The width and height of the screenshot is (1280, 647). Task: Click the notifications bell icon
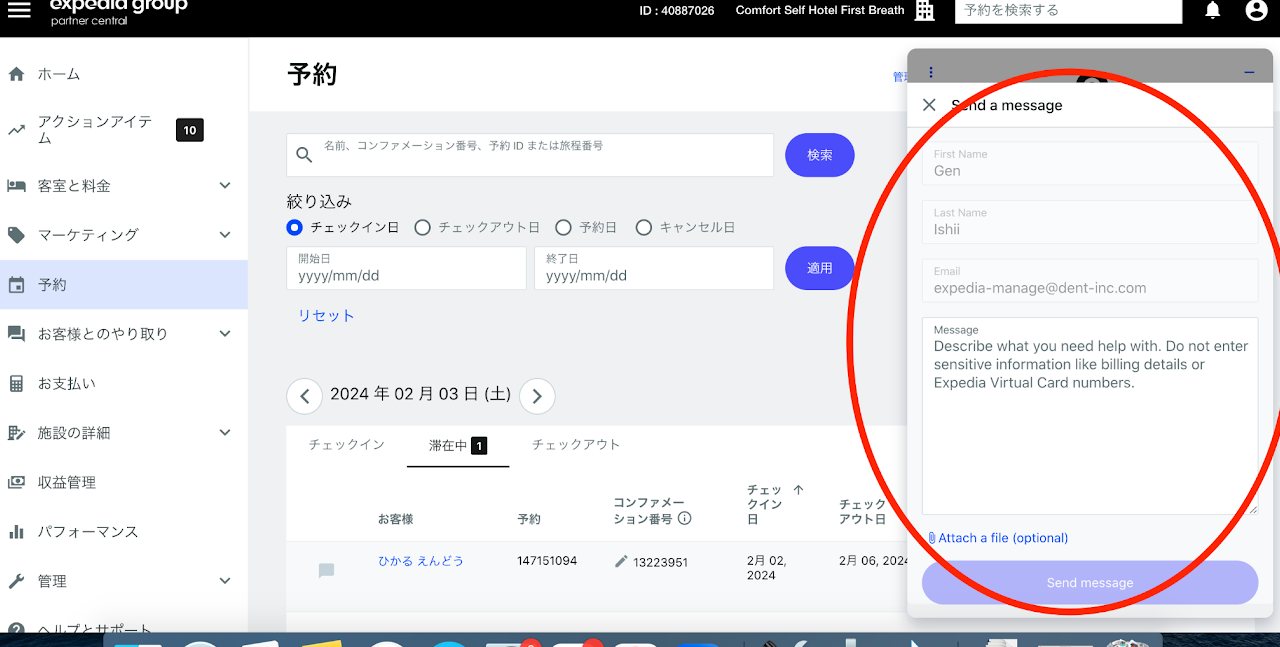1212,11
